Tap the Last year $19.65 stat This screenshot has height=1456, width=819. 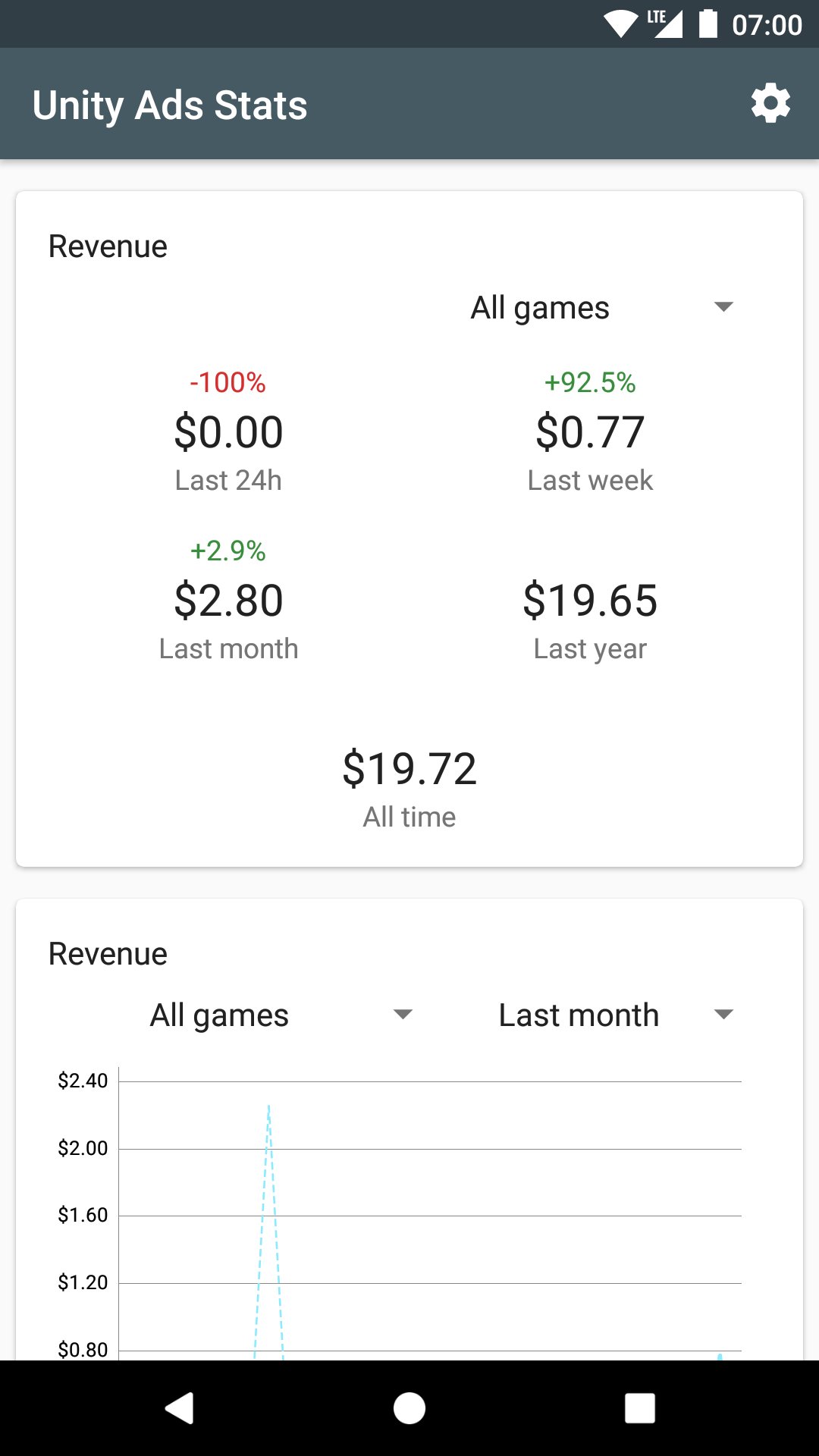point(590,601)
